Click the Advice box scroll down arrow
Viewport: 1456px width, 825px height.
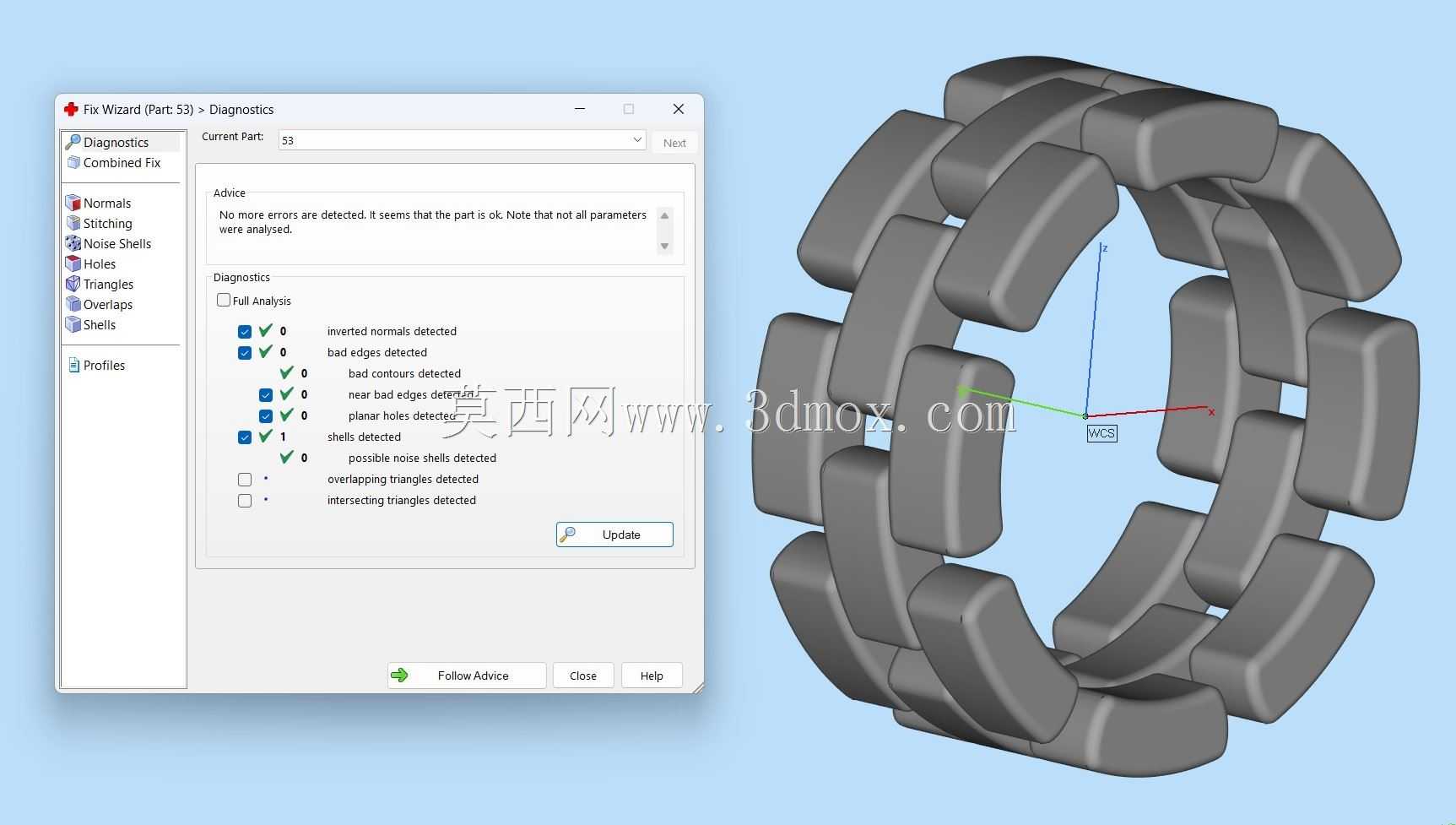[665, 247]
